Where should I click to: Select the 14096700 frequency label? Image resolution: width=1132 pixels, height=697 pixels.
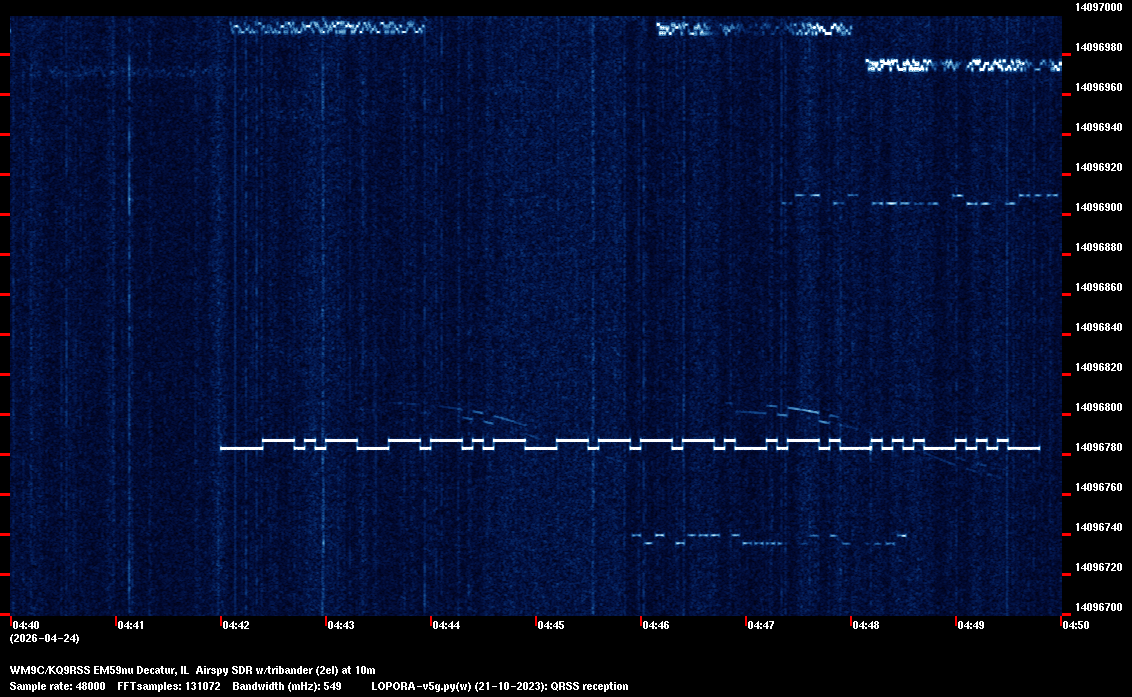coord(1097,607)
